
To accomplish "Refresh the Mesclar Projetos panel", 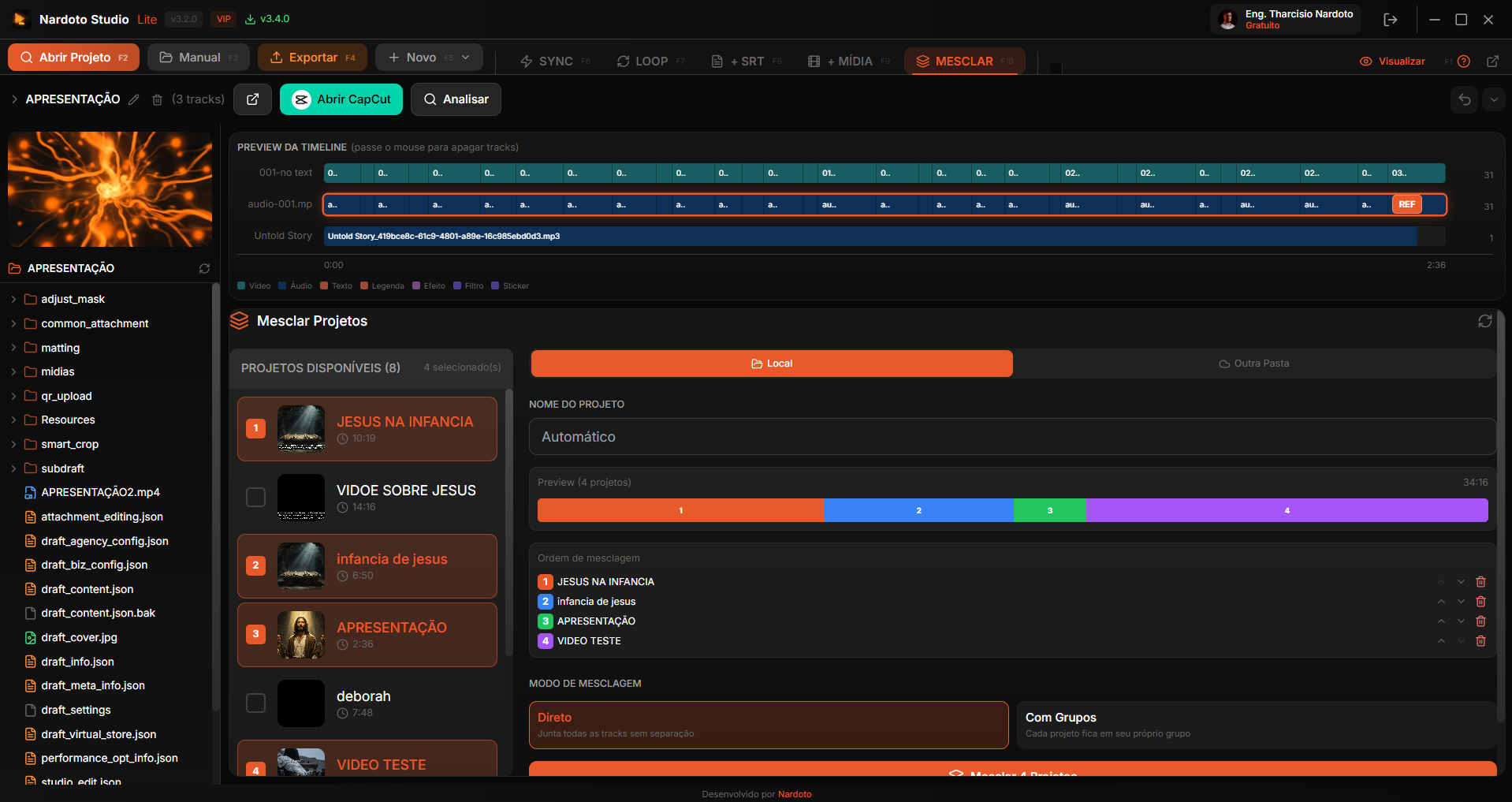I will (1484, 321).
